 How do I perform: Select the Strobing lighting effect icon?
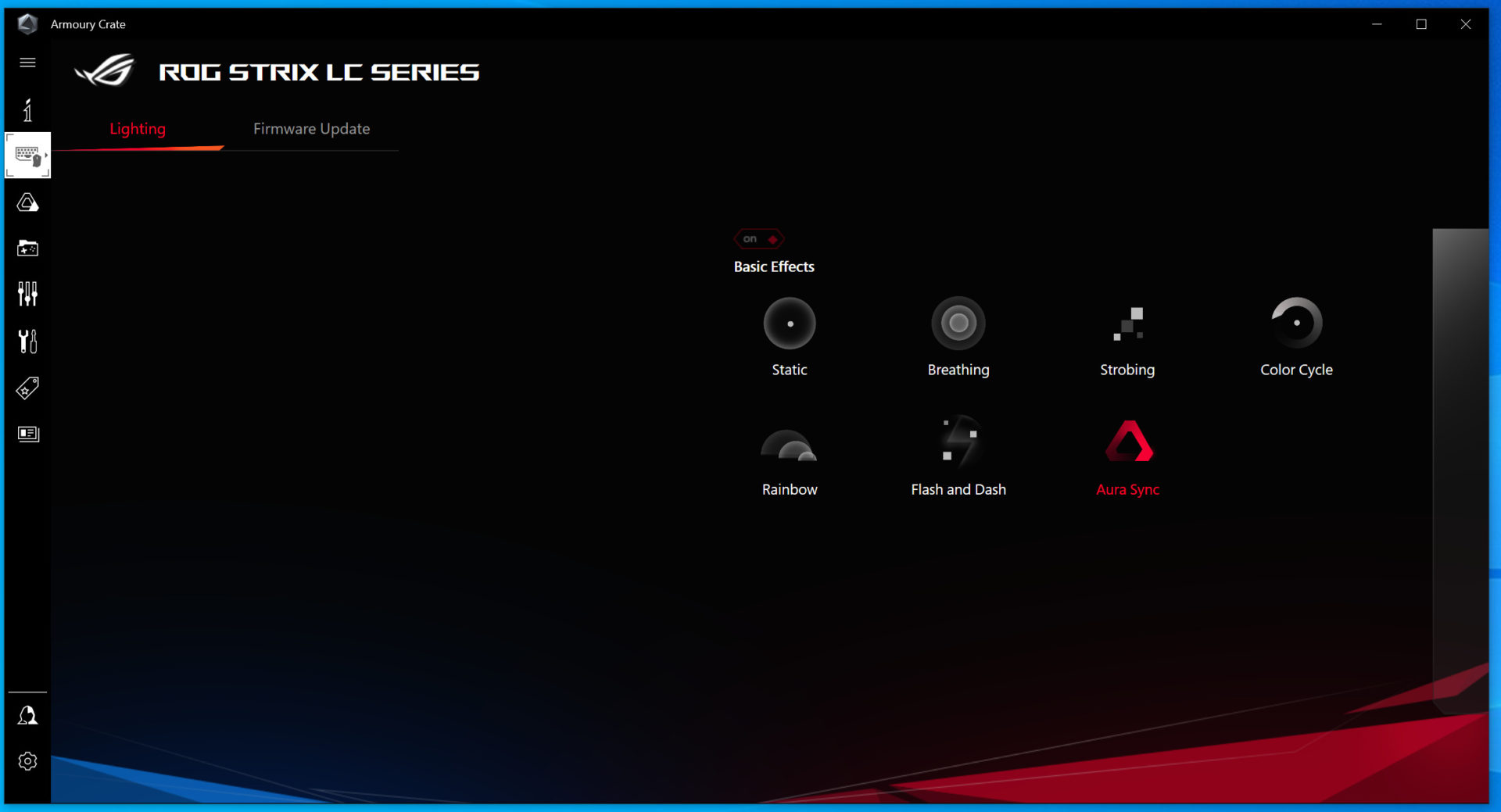[x=1128, y=324]
